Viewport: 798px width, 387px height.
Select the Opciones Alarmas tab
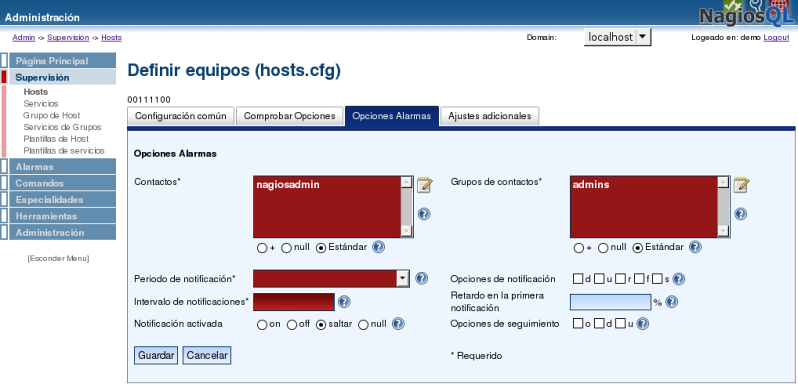pyautogui.click(x=392, y=116)
